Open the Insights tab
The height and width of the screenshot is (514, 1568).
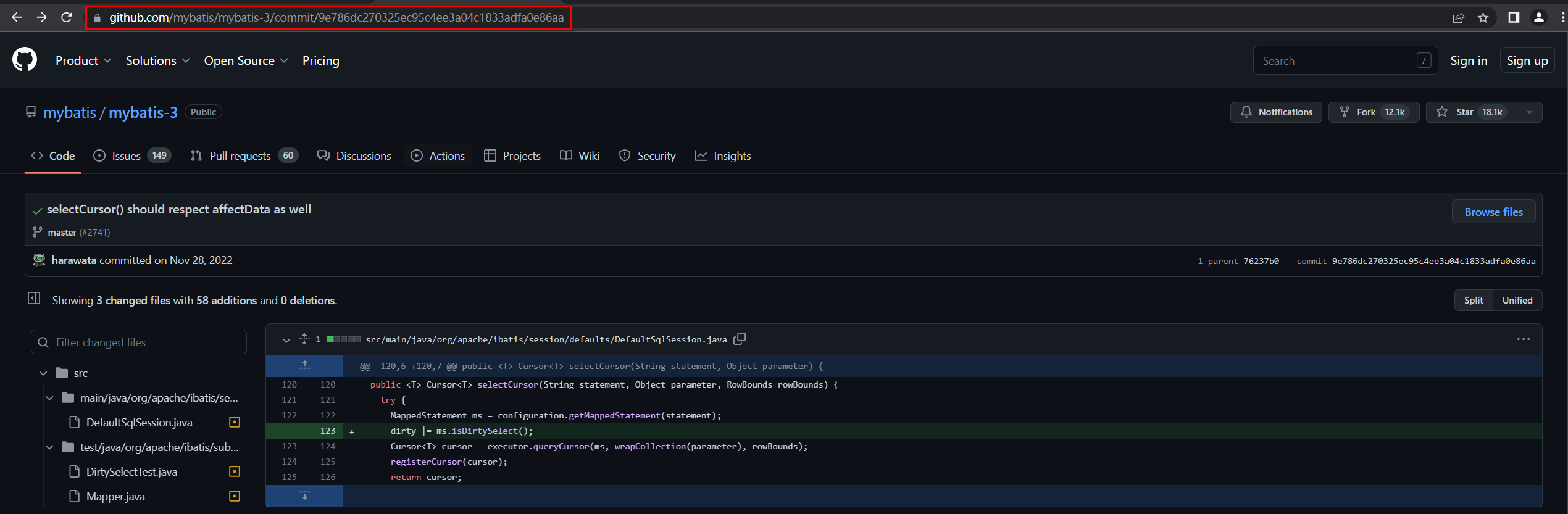[723, 156]
